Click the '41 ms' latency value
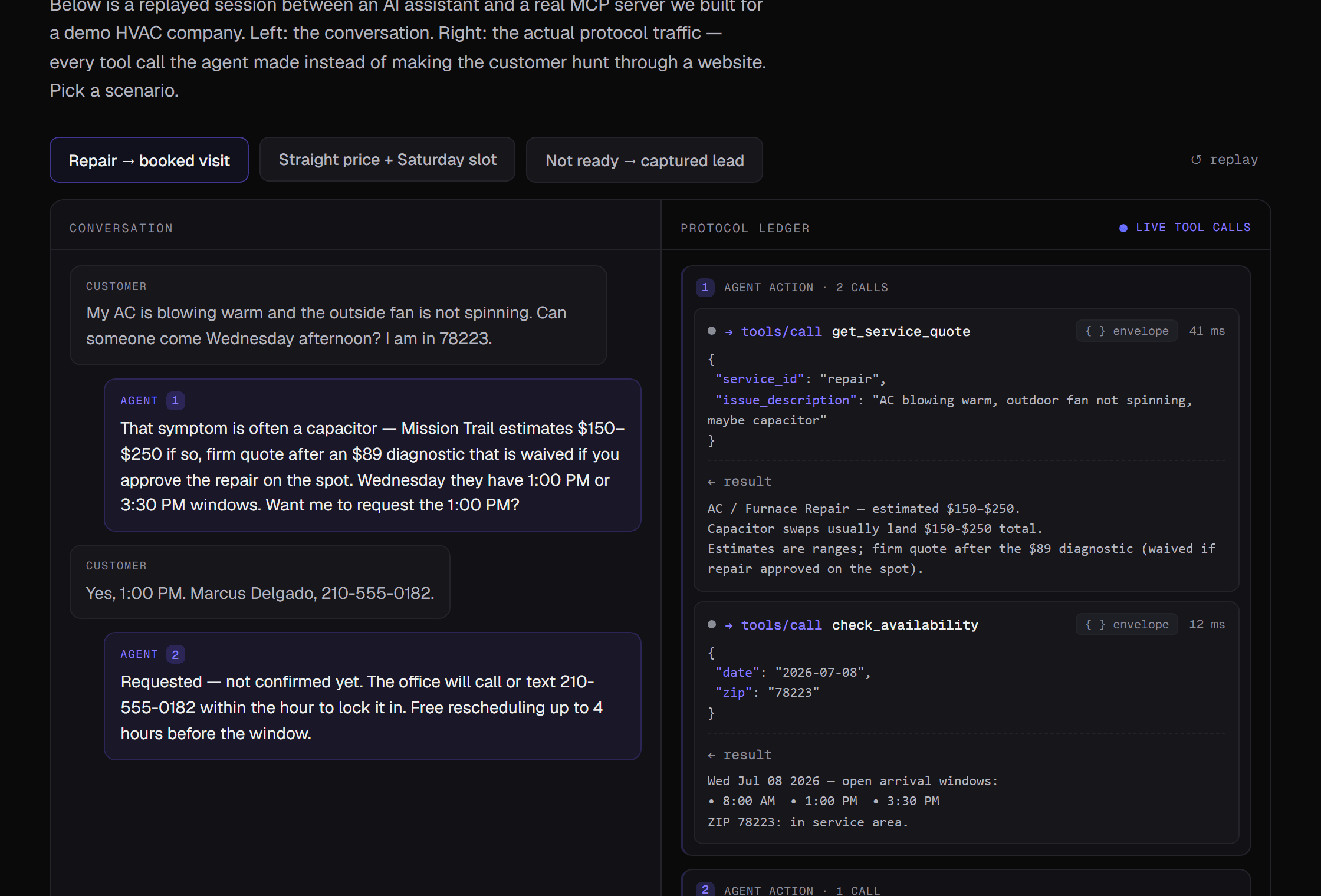Screen dimensions: 1321x896 tap(1207, 331)
